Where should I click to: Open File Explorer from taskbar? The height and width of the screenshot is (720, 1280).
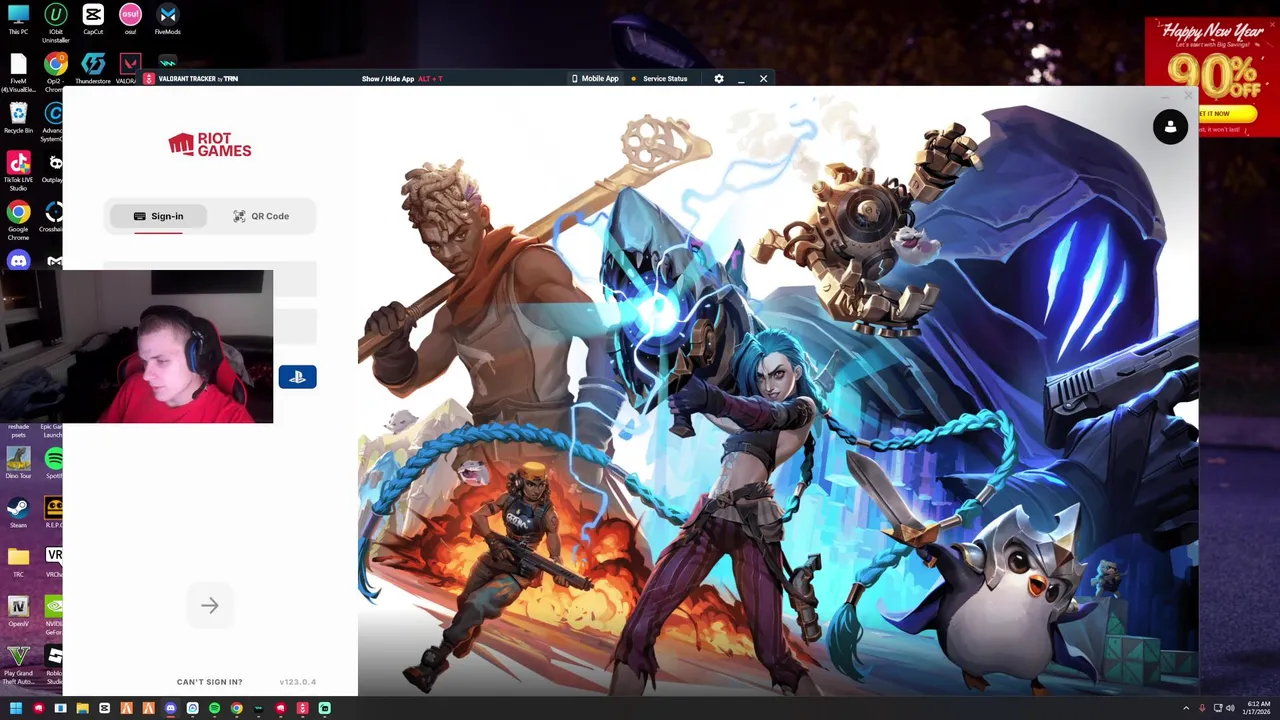click(82, 708)
